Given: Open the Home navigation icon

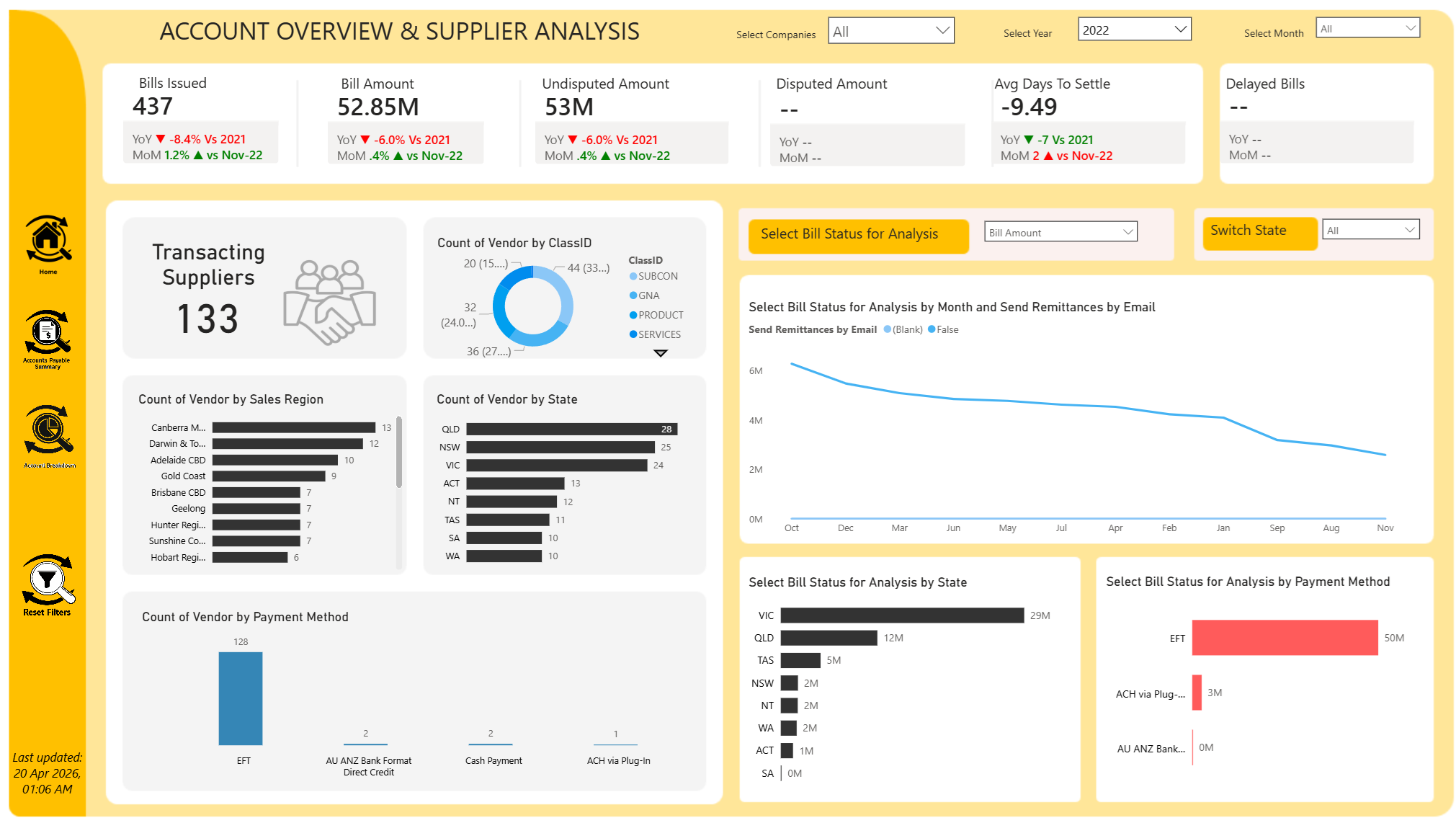Looking at the screenshot, I should (x=48, y=239).
